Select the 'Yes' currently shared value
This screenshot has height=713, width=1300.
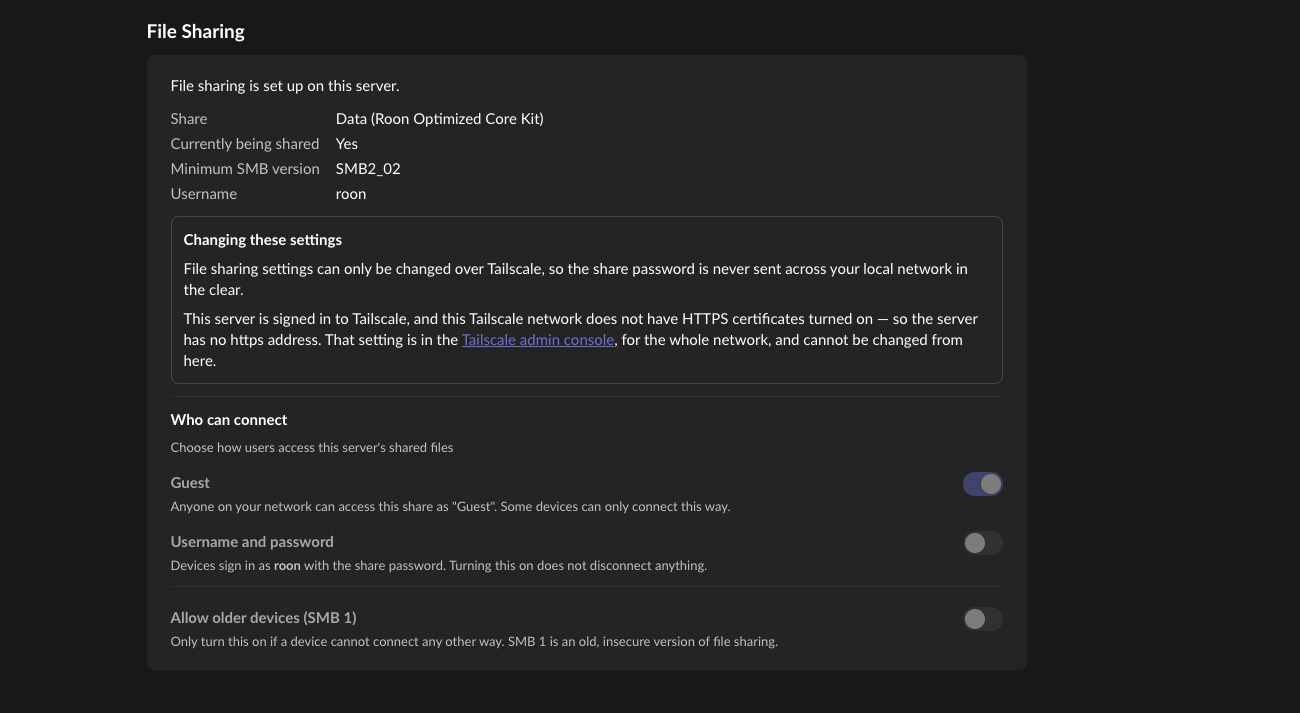tap(347, 144)
